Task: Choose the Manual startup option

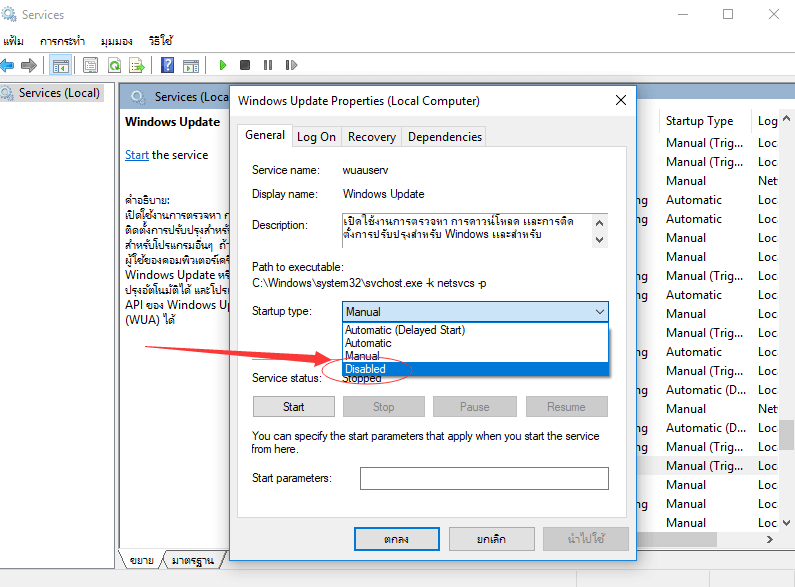Action: tap(475, 356)
